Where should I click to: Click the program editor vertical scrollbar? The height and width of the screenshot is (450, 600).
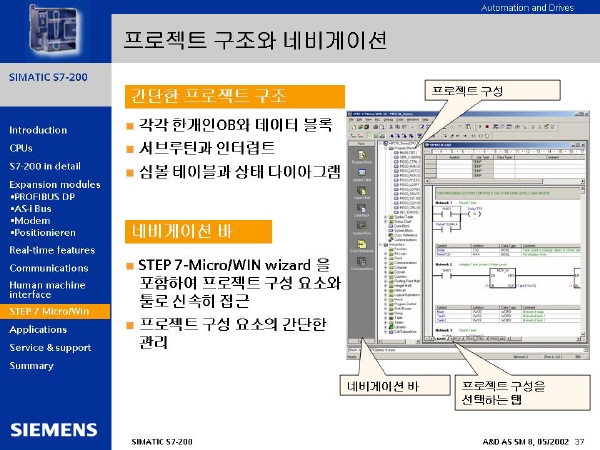pos(583,262)
